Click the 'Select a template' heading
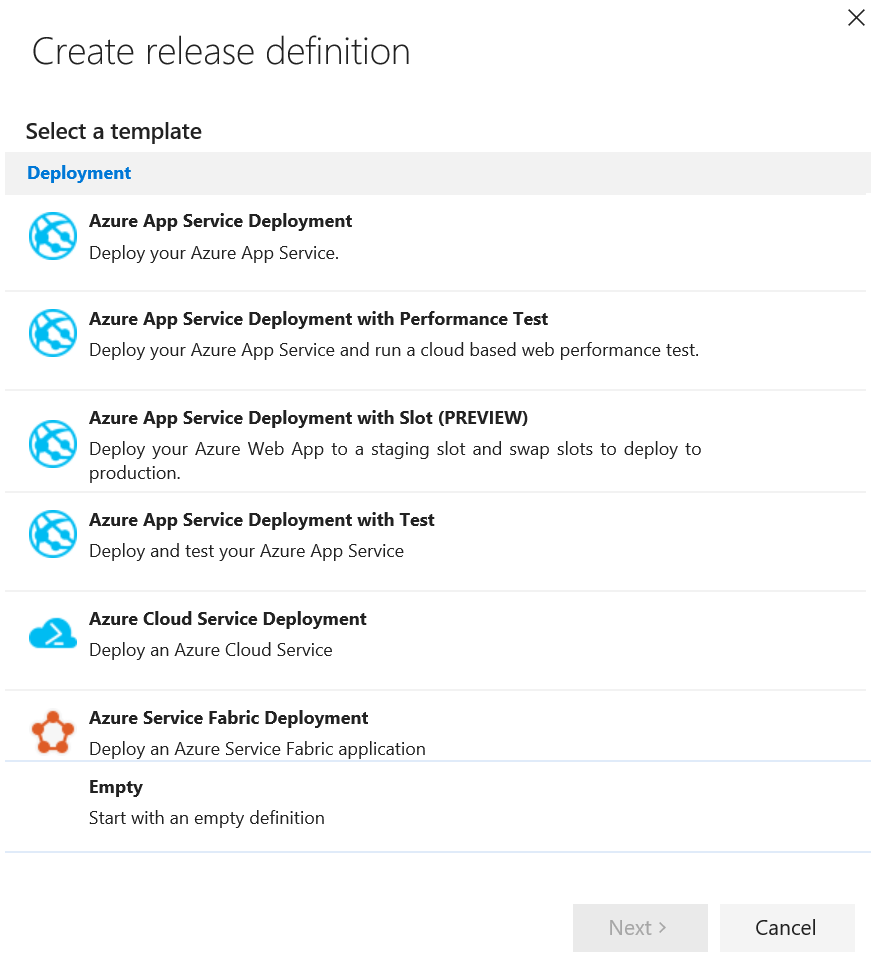The image size is (871, 967). [114, 131]
